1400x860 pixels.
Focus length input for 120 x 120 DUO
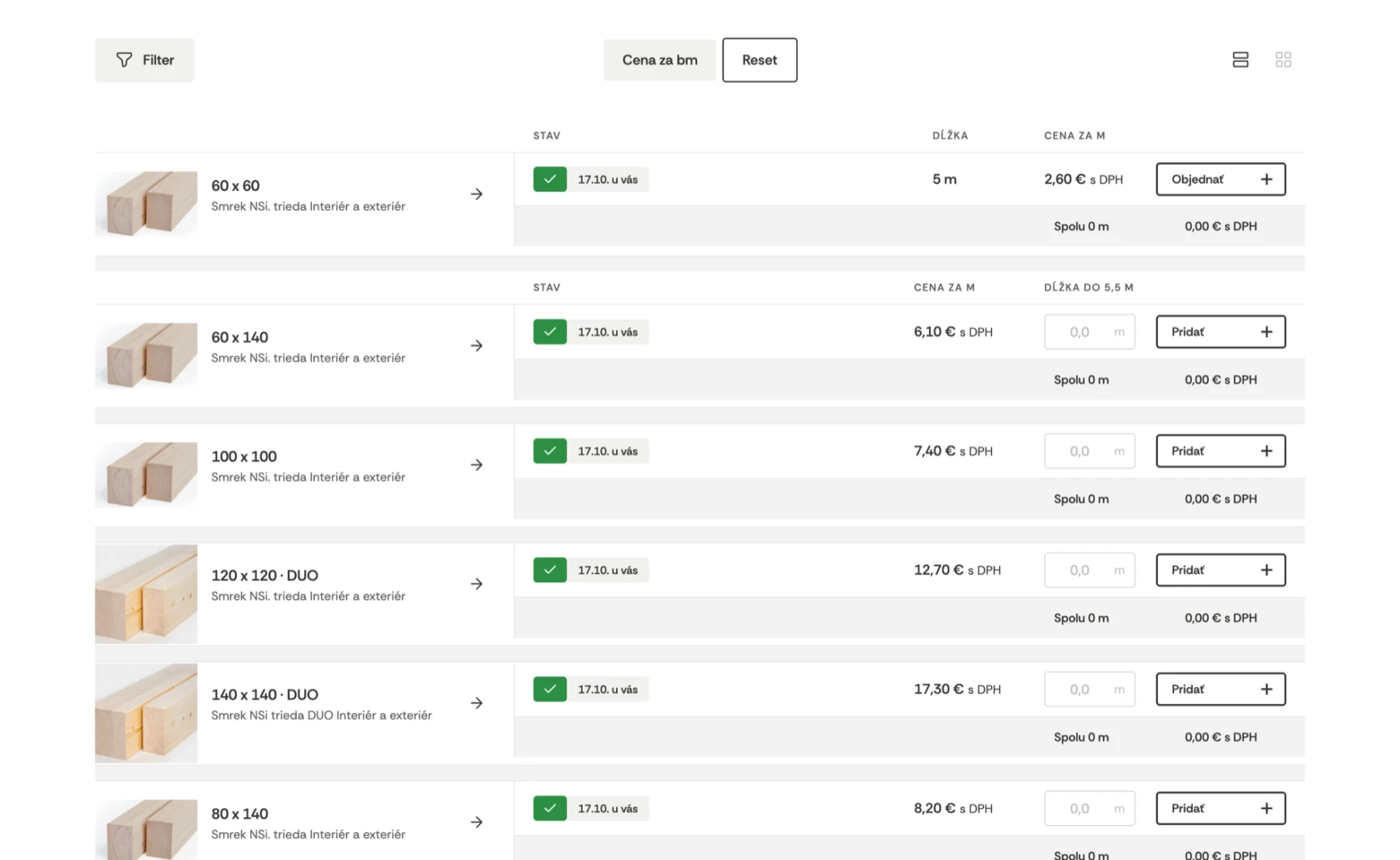[x=1090, y=570]
